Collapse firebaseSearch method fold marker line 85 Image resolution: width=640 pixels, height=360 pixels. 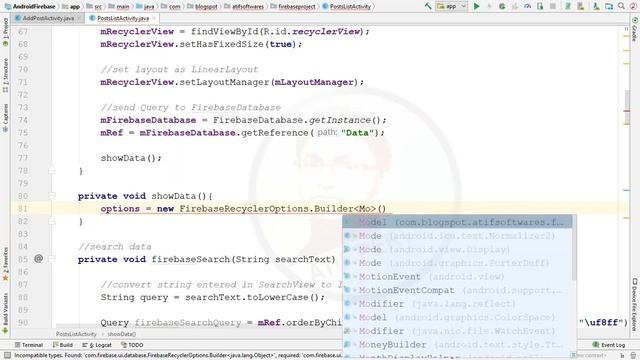pyautogui.click(x=52, y=259)
